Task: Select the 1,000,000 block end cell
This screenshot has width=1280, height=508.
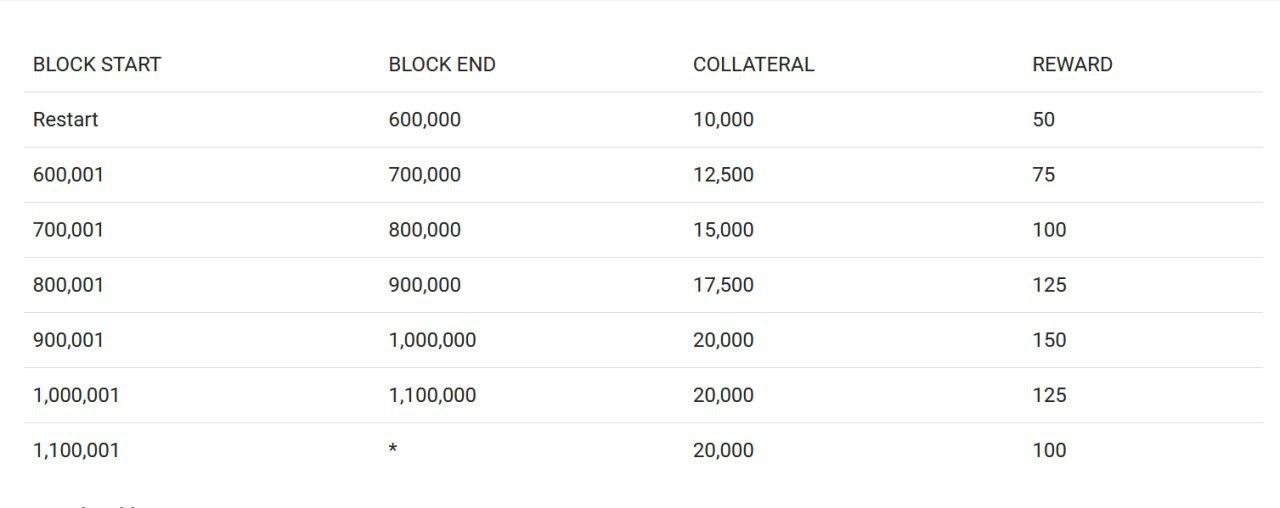Action: pyautogui.click(x=432, y=340)
